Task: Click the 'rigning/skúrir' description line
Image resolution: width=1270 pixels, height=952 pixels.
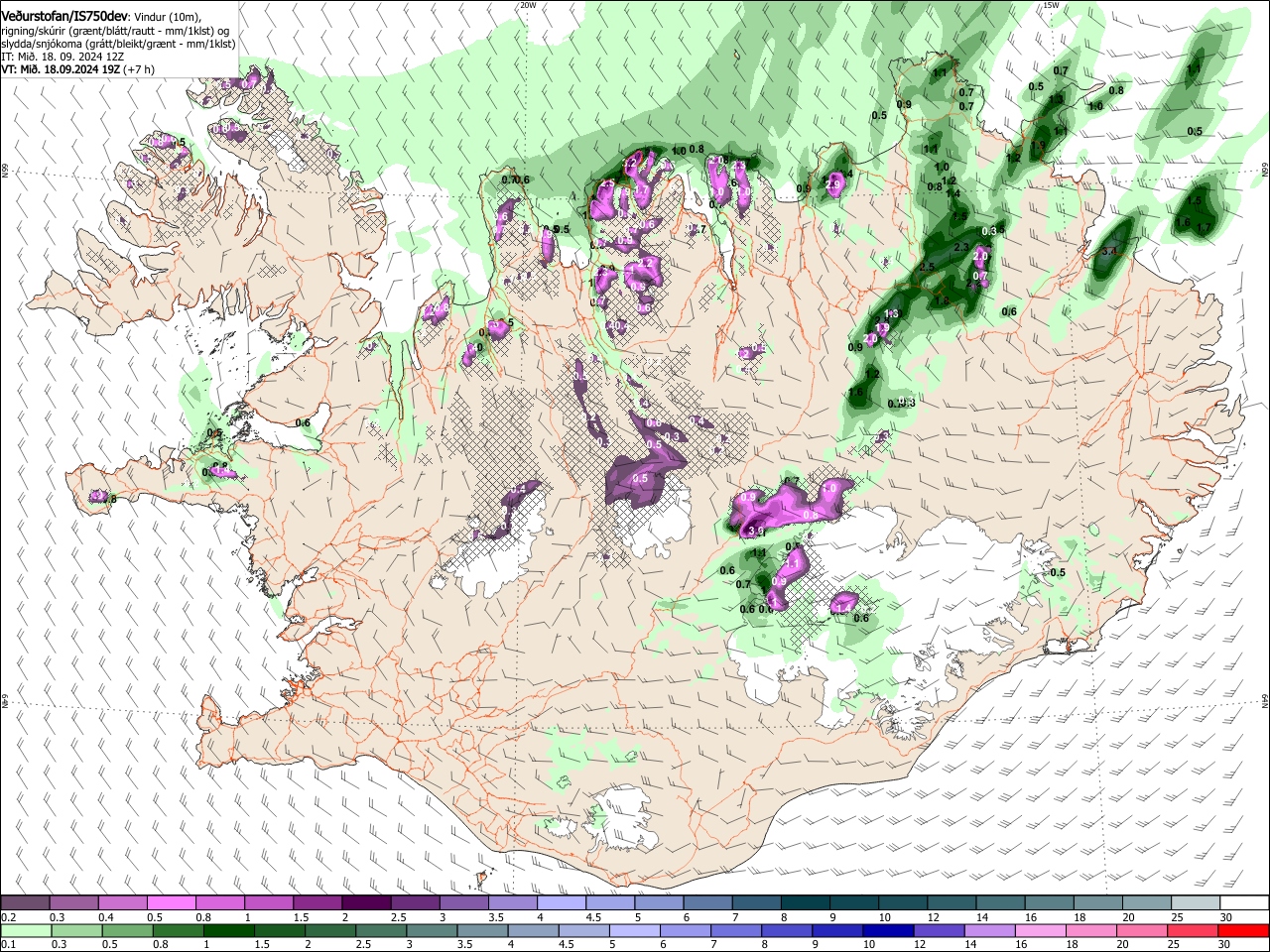Action: tap(115, 30)
